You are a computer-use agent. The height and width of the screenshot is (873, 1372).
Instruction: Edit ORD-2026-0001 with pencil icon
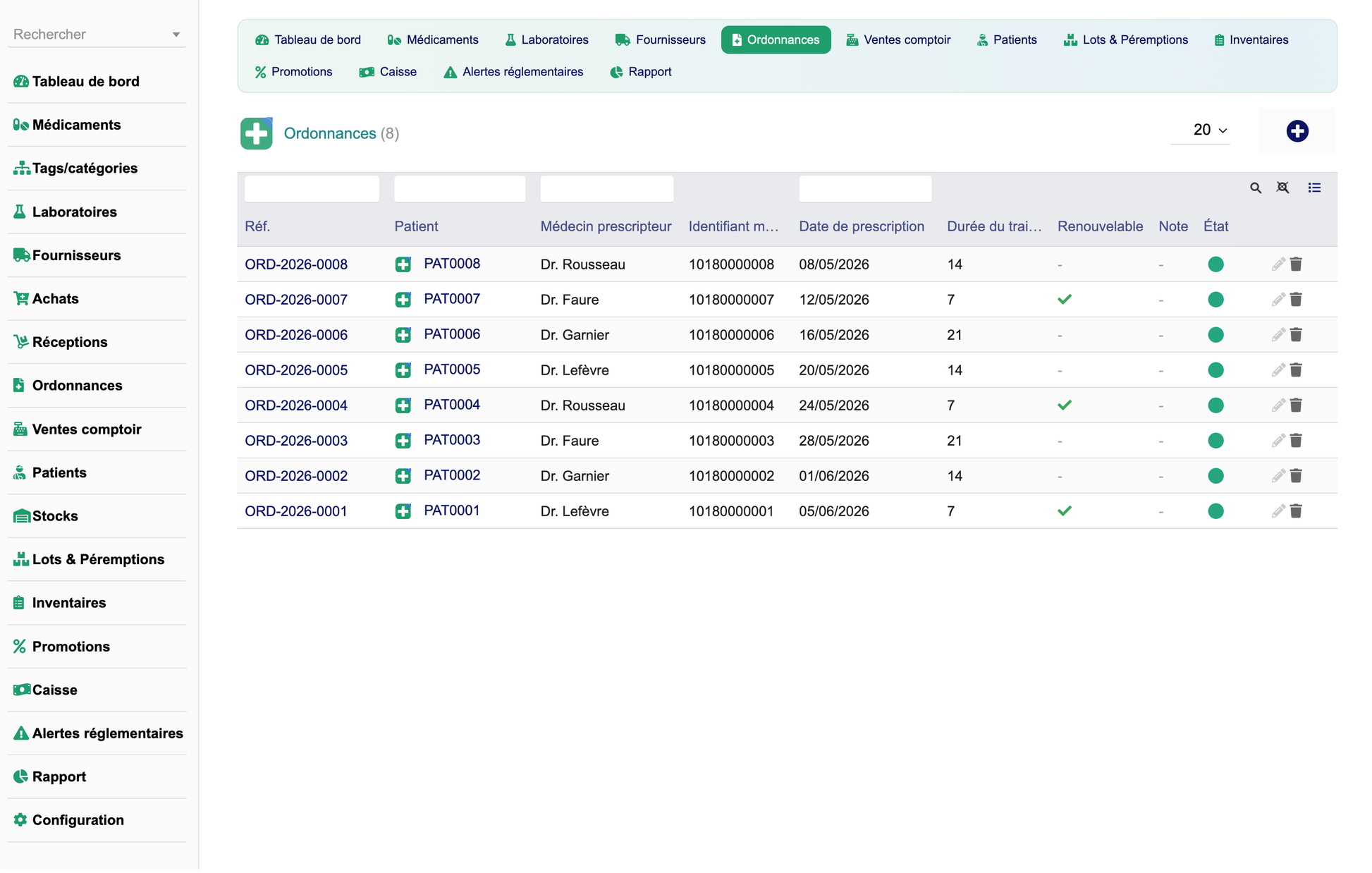pyautogui.click(x=1278, y=511)
